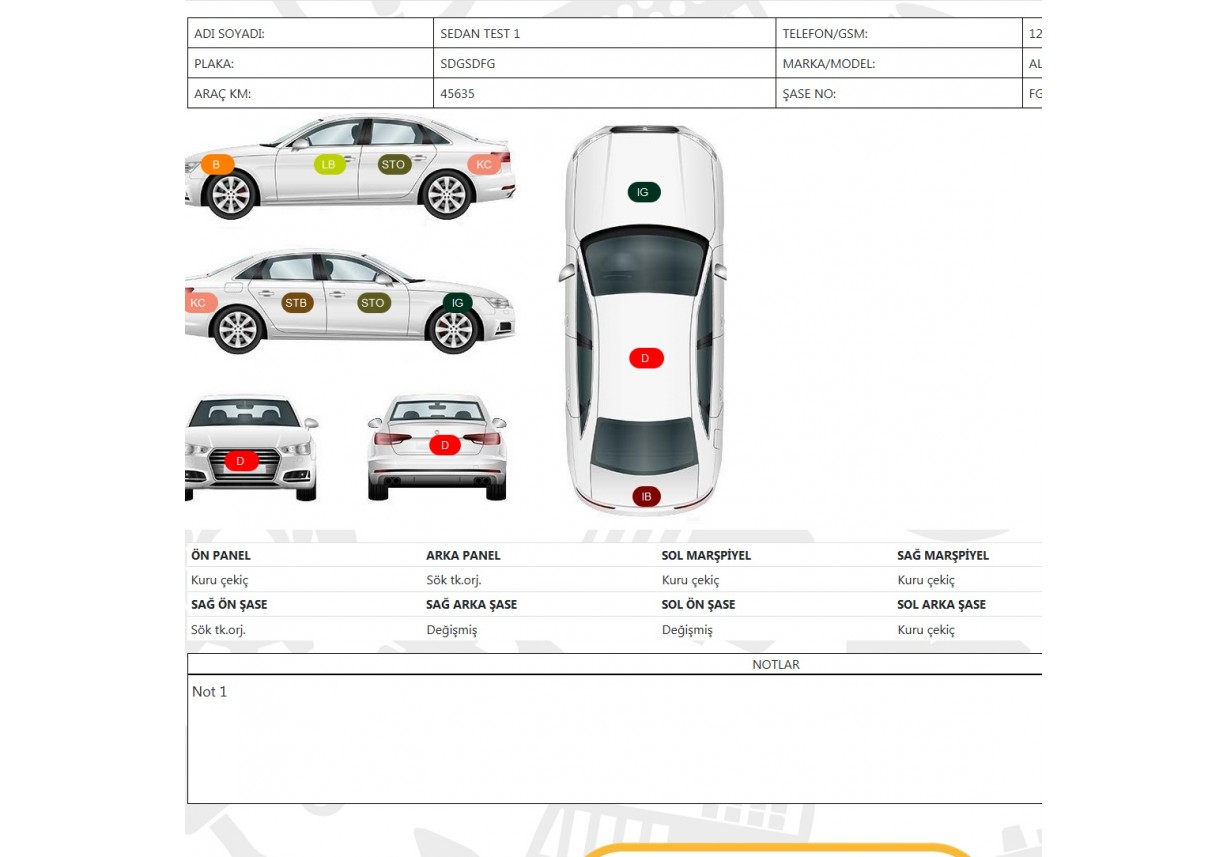
Task: Click the brown STB badge on the car door
Action: (x=297, y=303)
